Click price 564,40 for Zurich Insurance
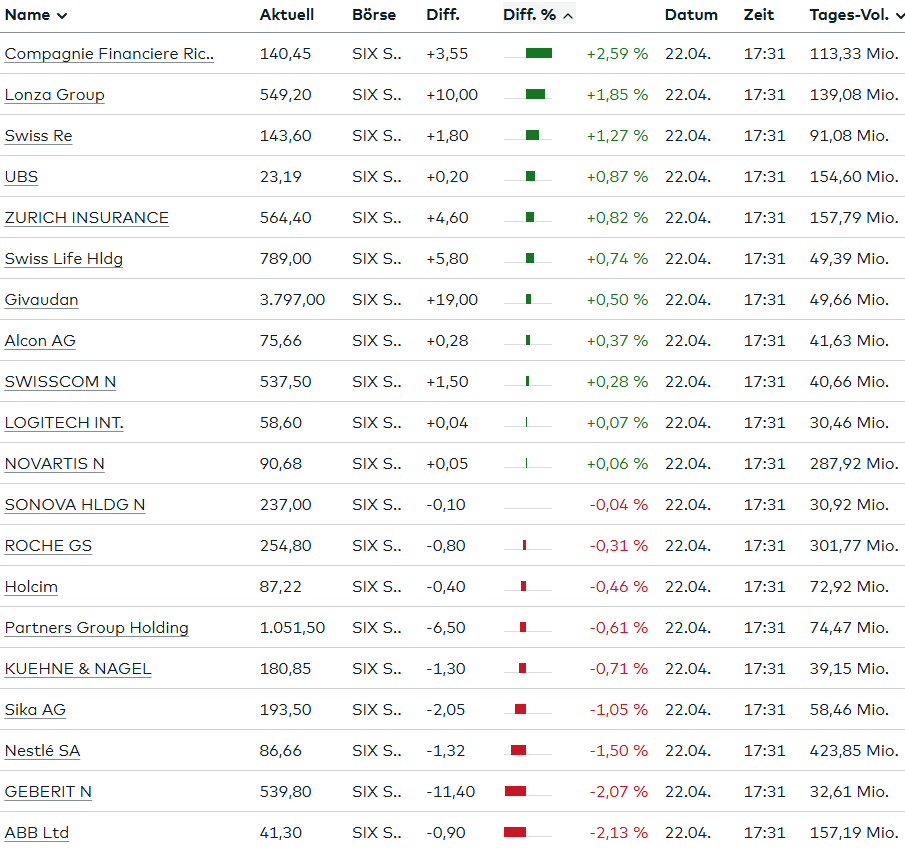Viewport: 905px width, 851px height. tap(286, 218)
